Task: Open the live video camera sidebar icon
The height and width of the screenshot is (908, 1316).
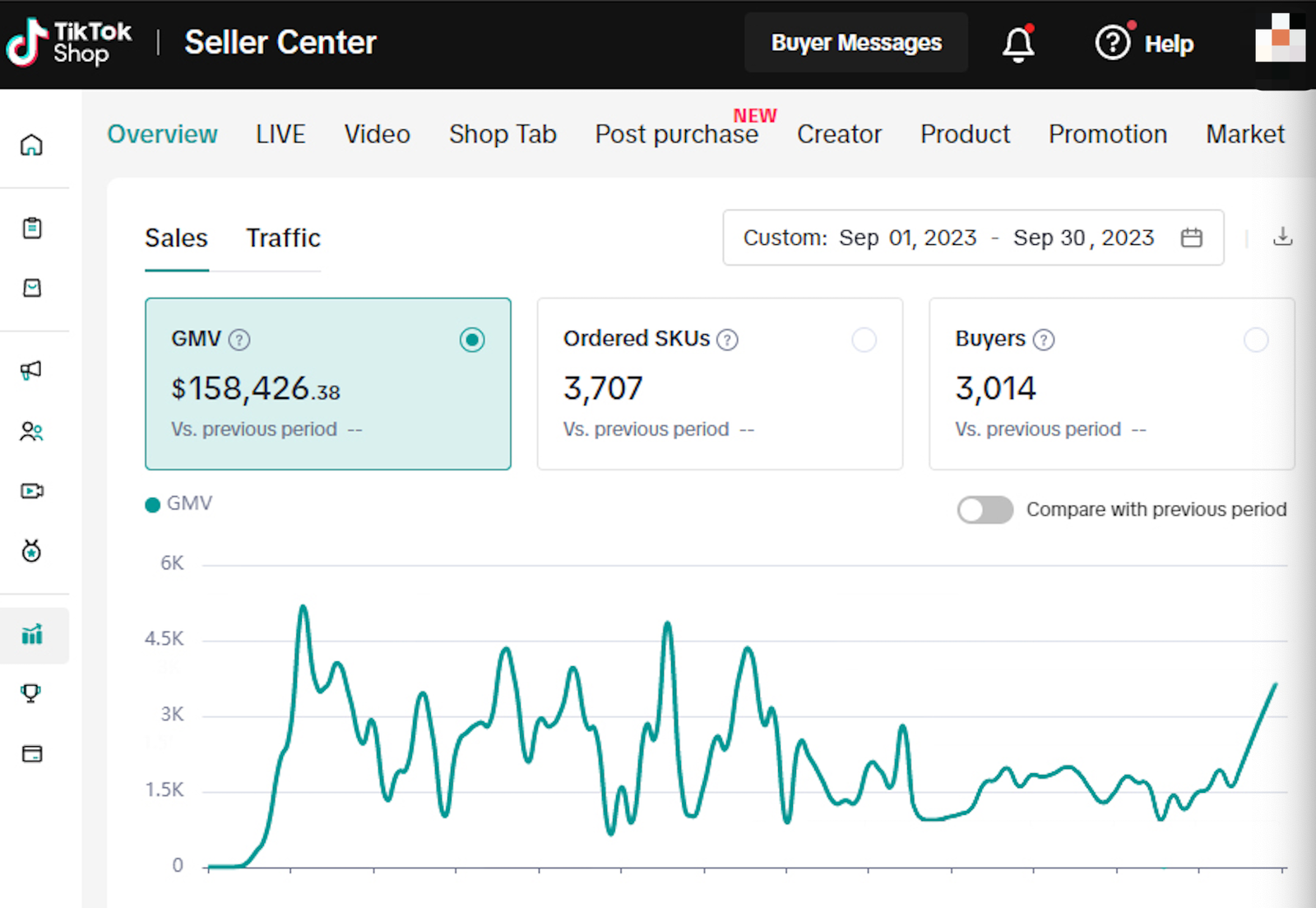Action: point(31,491)
